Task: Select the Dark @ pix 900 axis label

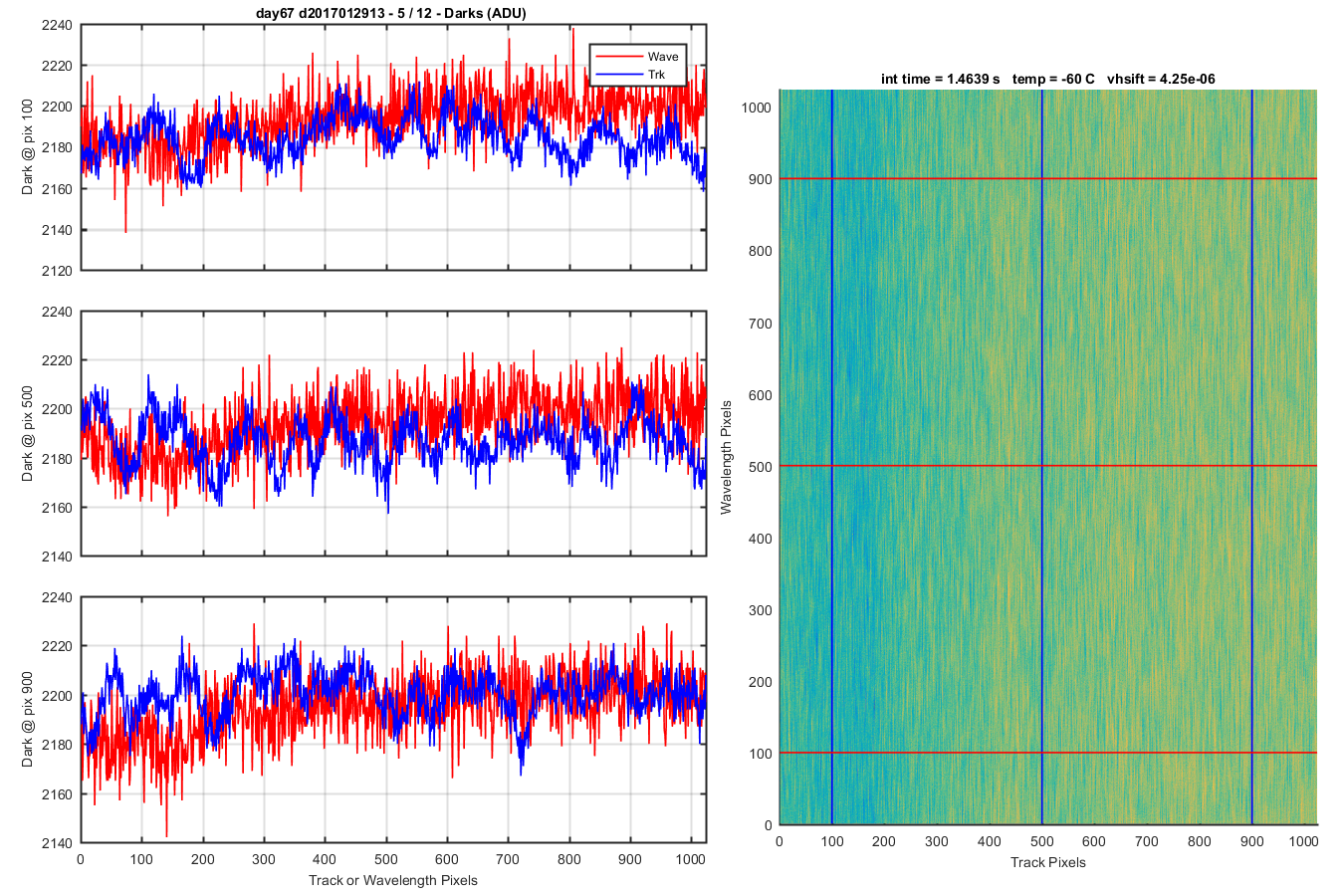Action: (28, 719)
